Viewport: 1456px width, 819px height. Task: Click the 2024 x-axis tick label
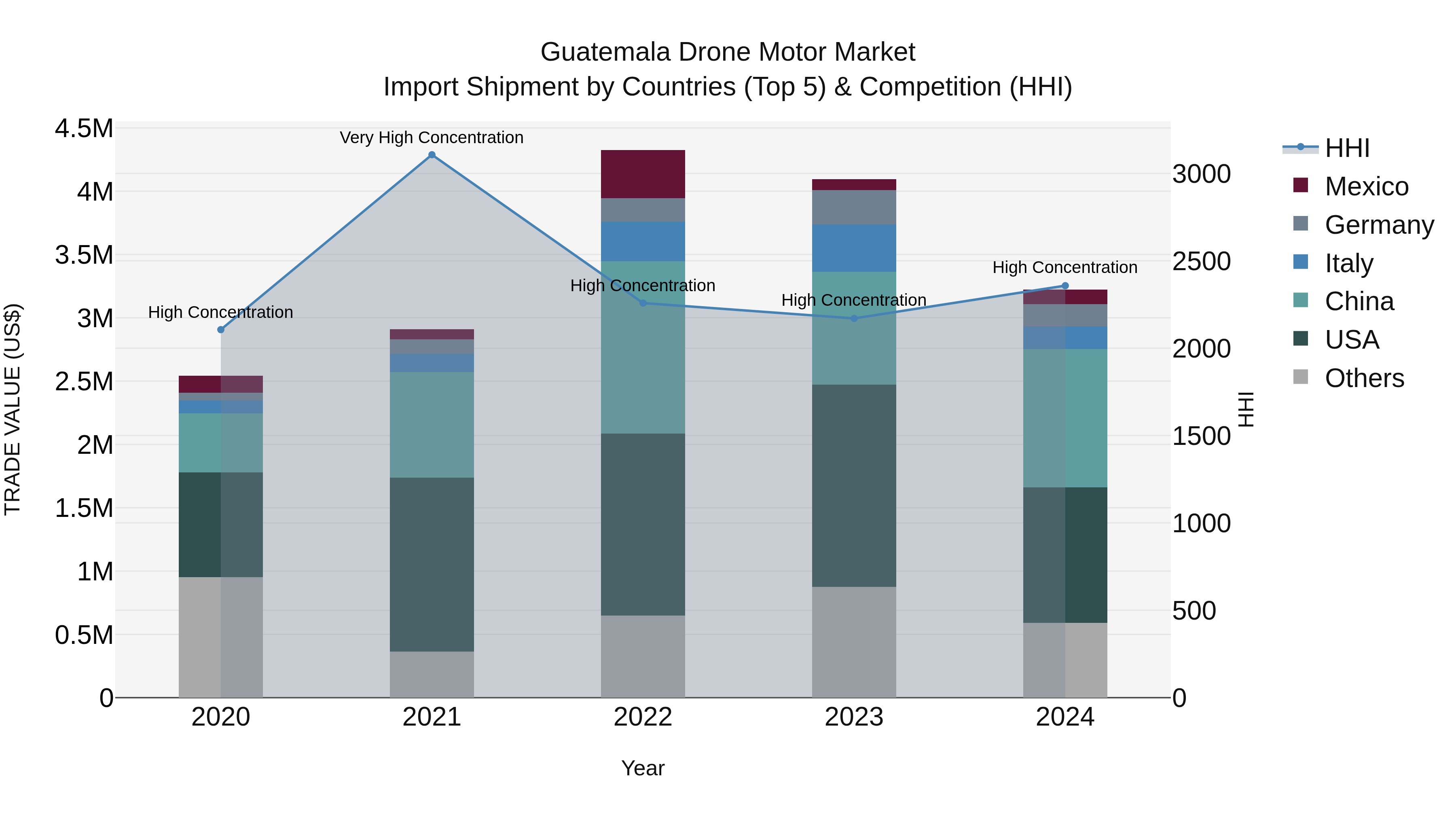pos(1065,717)
